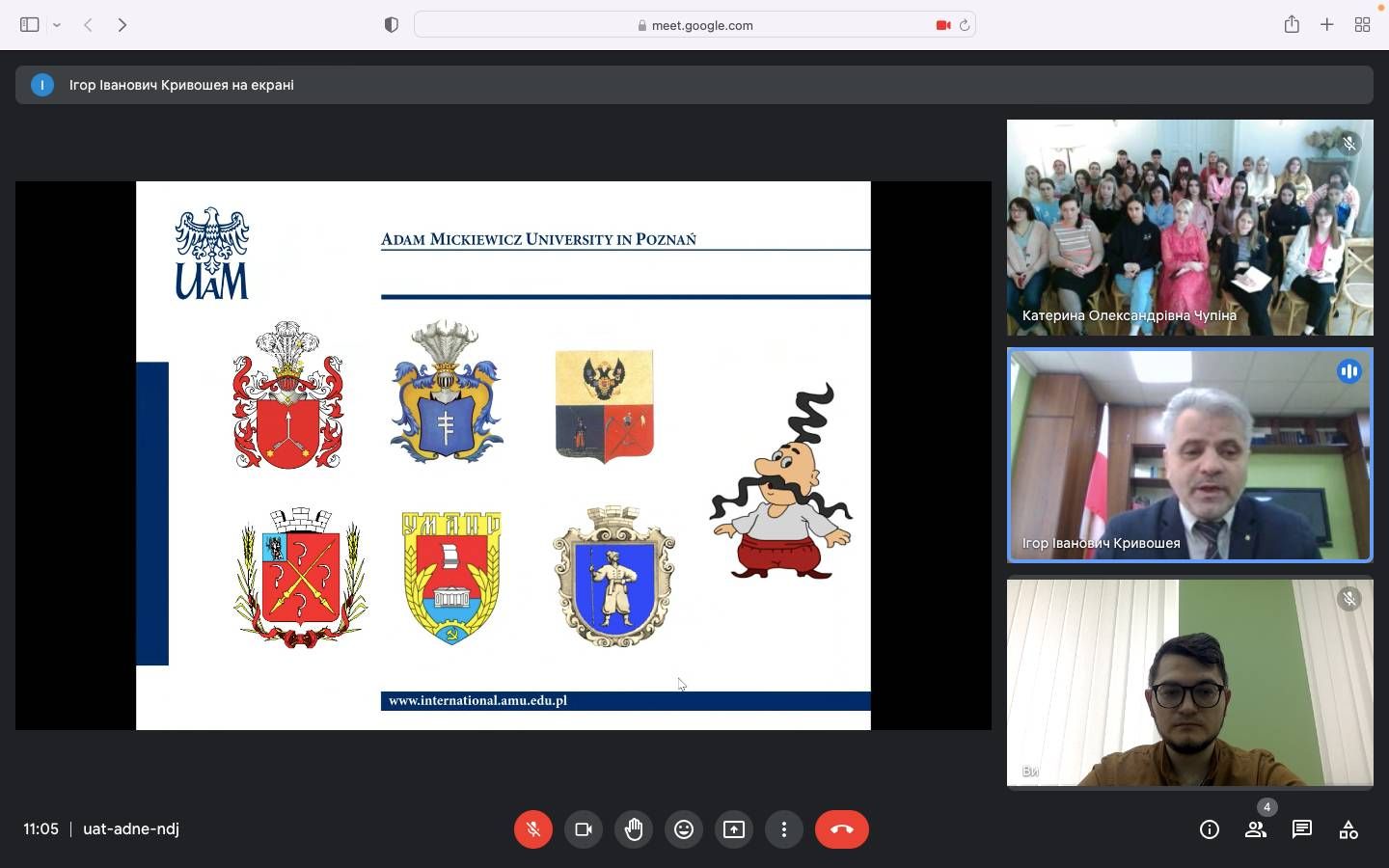Click the muted mic icon on Катерина's tile
Screen dimensions: 1389x868
(x=1349, y=144)
